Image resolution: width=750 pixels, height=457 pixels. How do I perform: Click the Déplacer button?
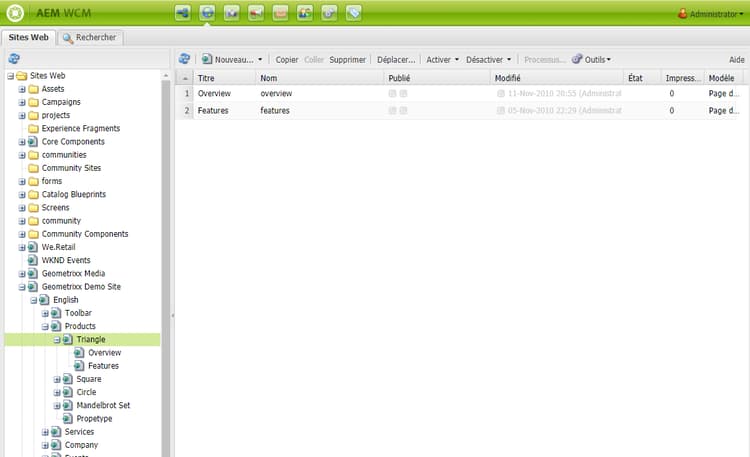click(396, 60)
